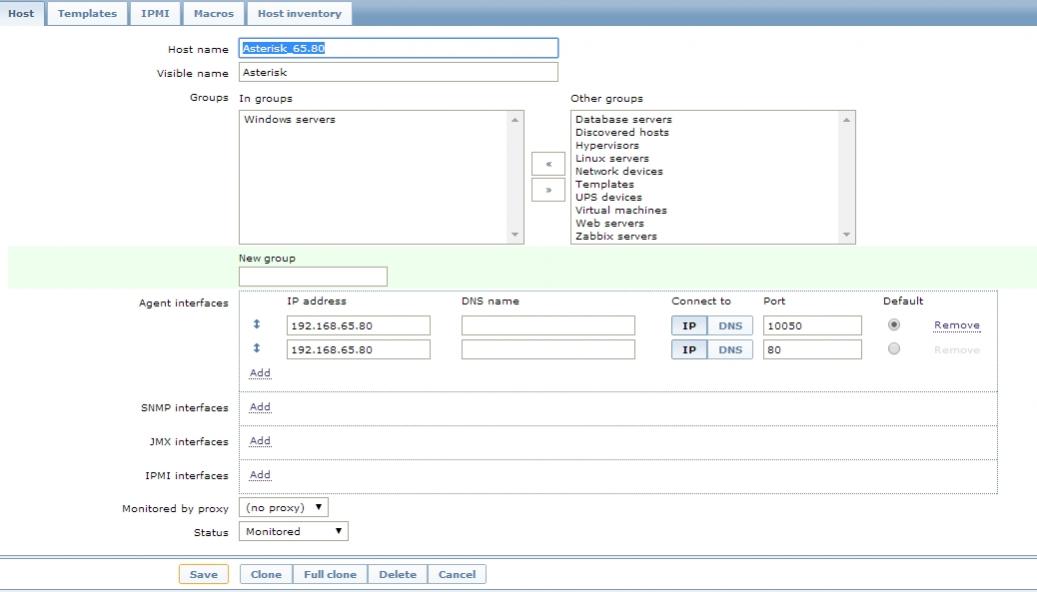Move selected group into In groups with « button
Viewport: 1037px width, 592px height.
548,163
